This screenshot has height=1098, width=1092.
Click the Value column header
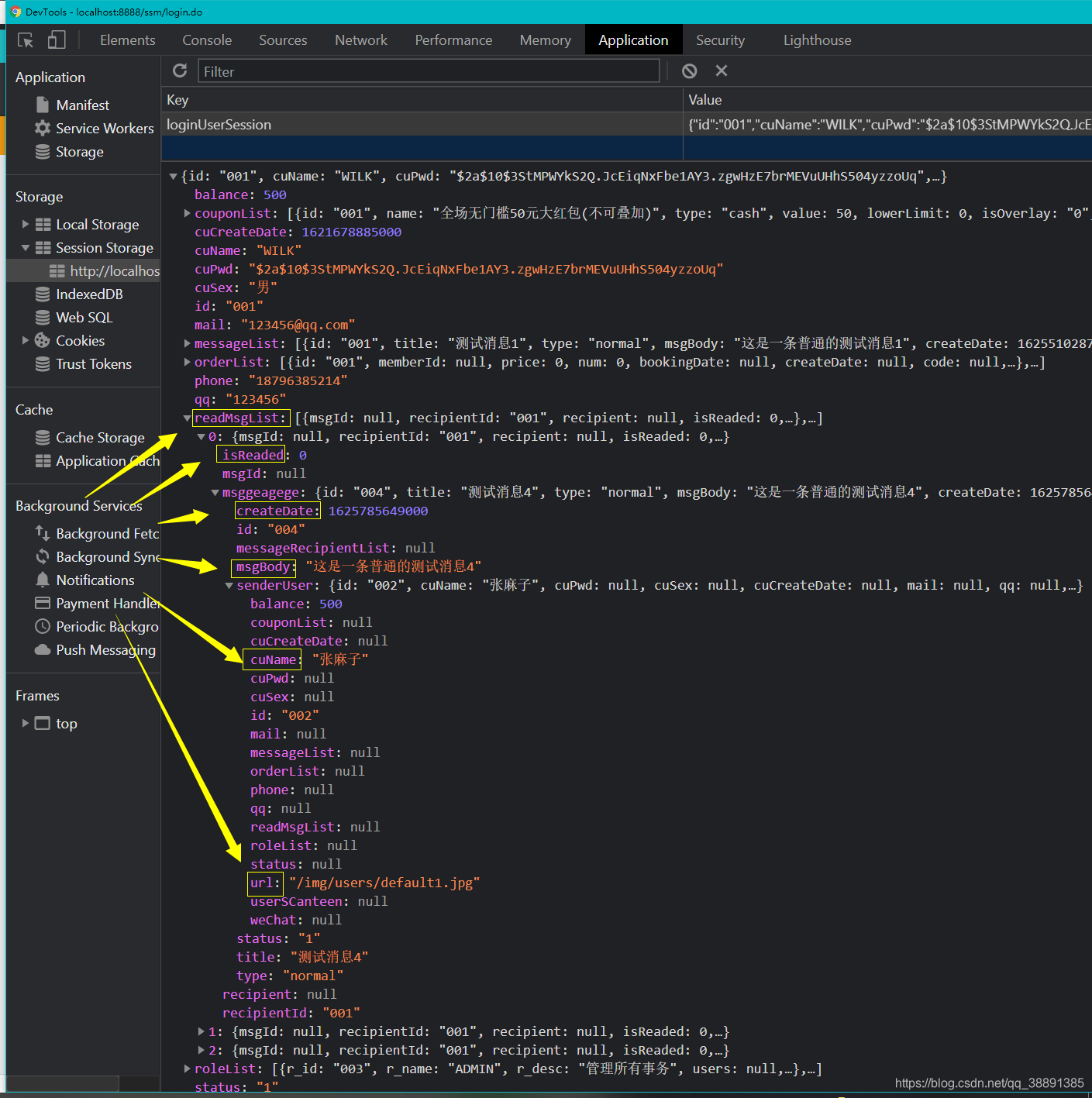(x=887, y=100)
